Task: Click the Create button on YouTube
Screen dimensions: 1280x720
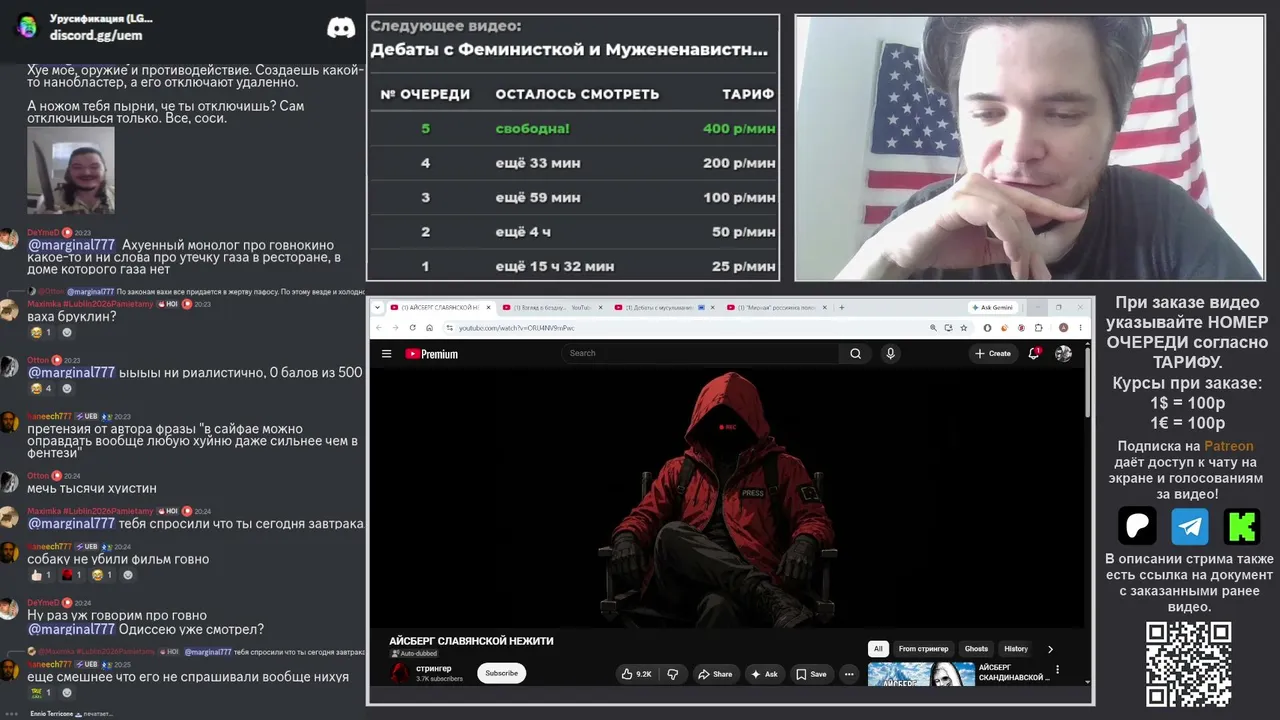Action: [993, 353]
